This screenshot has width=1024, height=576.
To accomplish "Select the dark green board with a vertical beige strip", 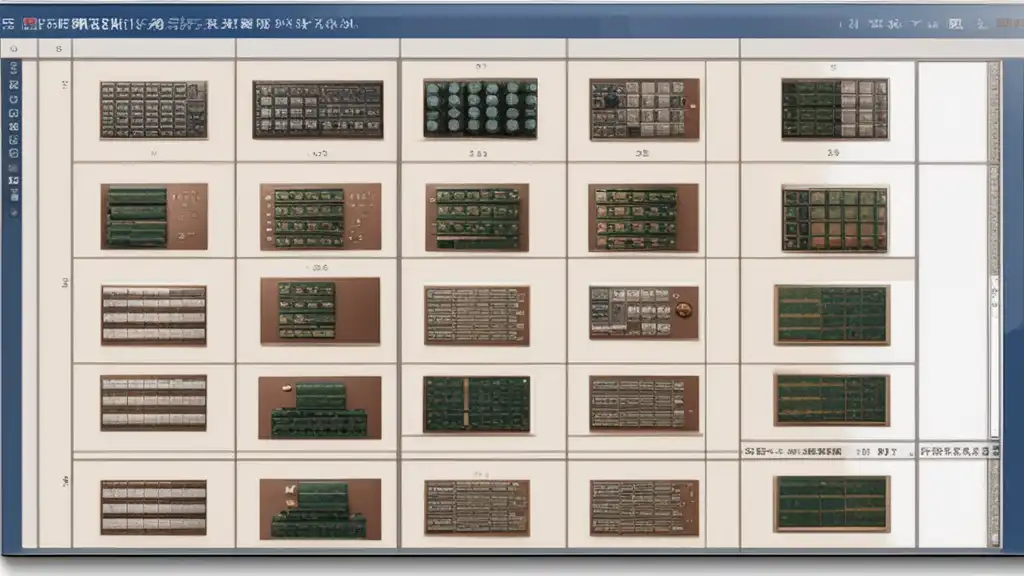I will pyautogui.click(x=477, y=404).
